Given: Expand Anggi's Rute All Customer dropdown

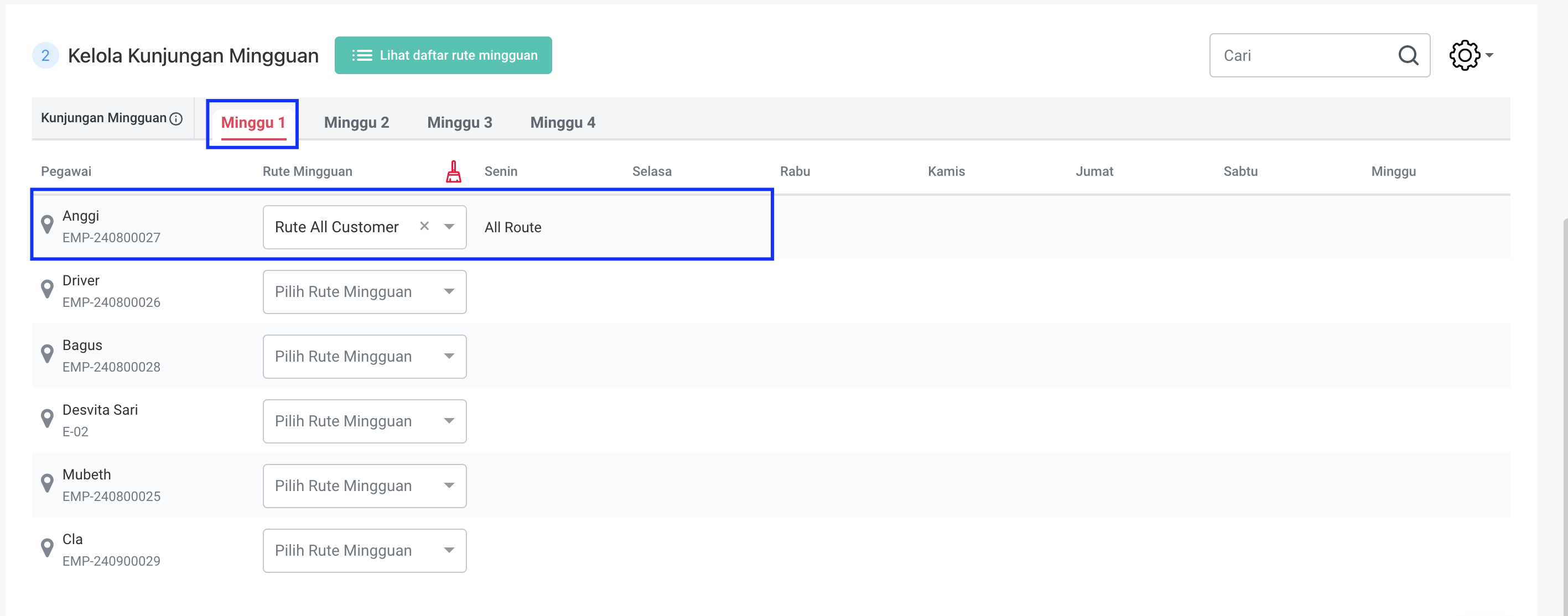Looking at the screenshot, I should pyautogui.click(x=449, y=227).
